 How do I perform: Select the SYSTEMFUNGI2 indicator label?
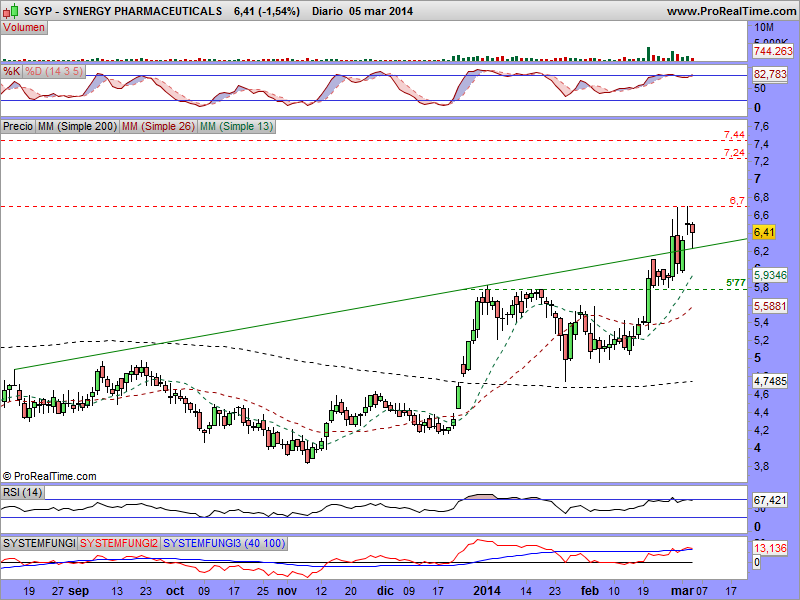tap(119, 543)
